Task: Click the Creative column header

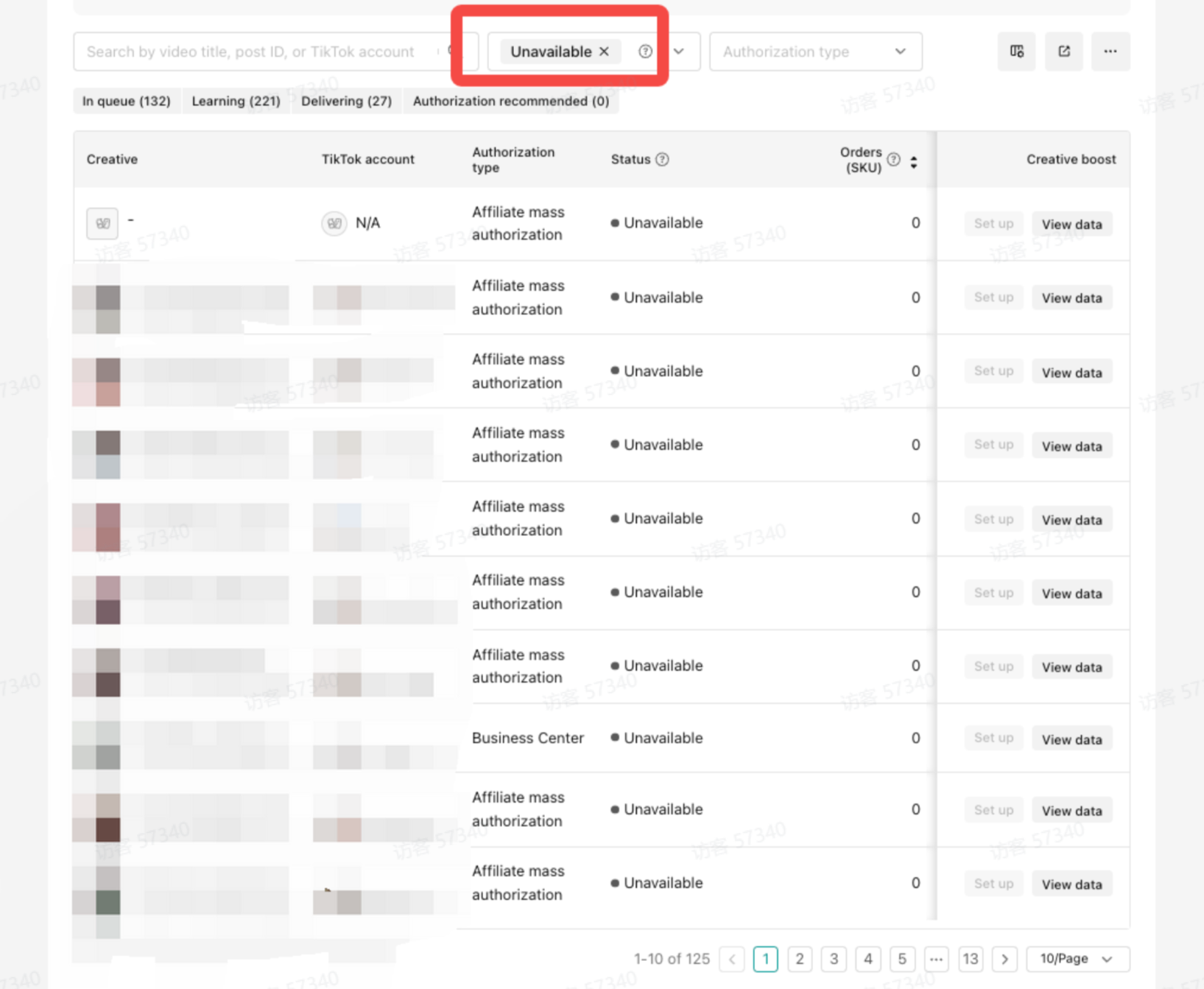Action: click(112, 159)
